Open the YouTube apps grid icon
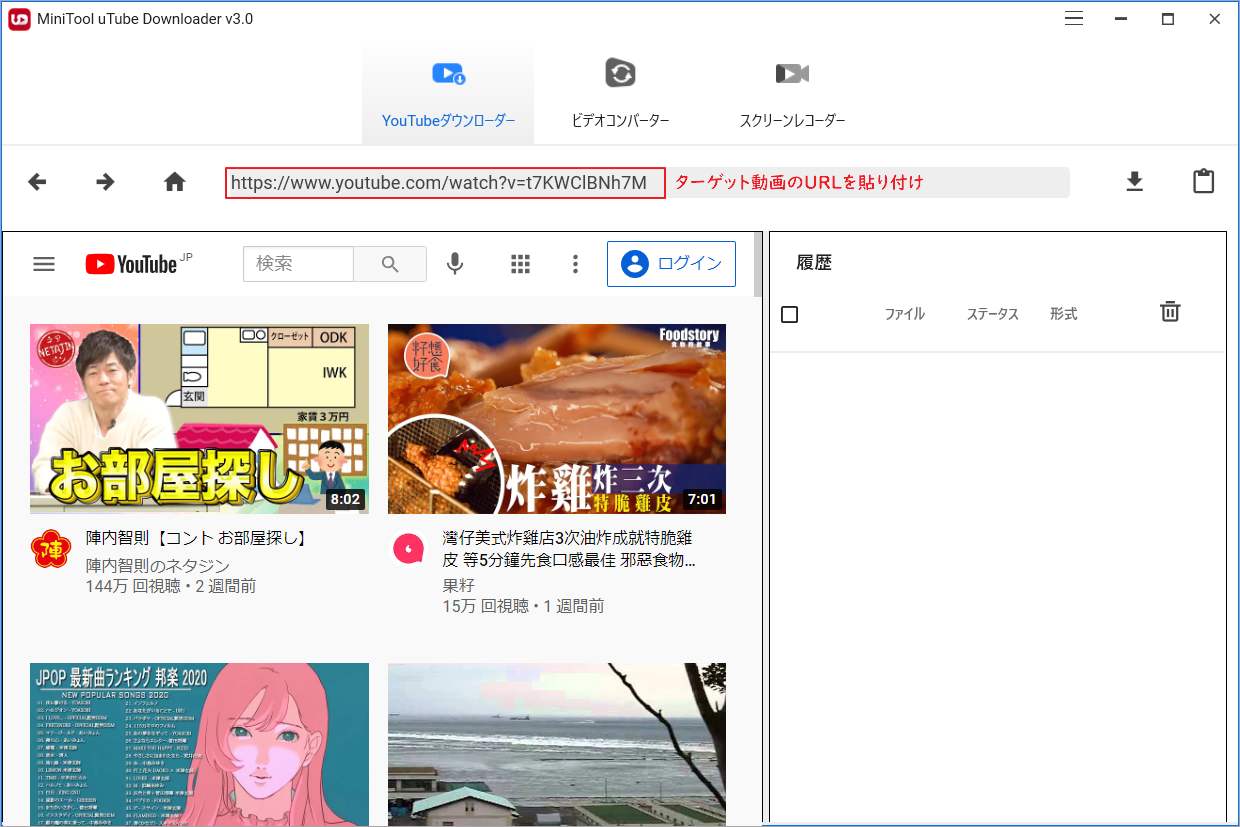 [x=520, y=264]
